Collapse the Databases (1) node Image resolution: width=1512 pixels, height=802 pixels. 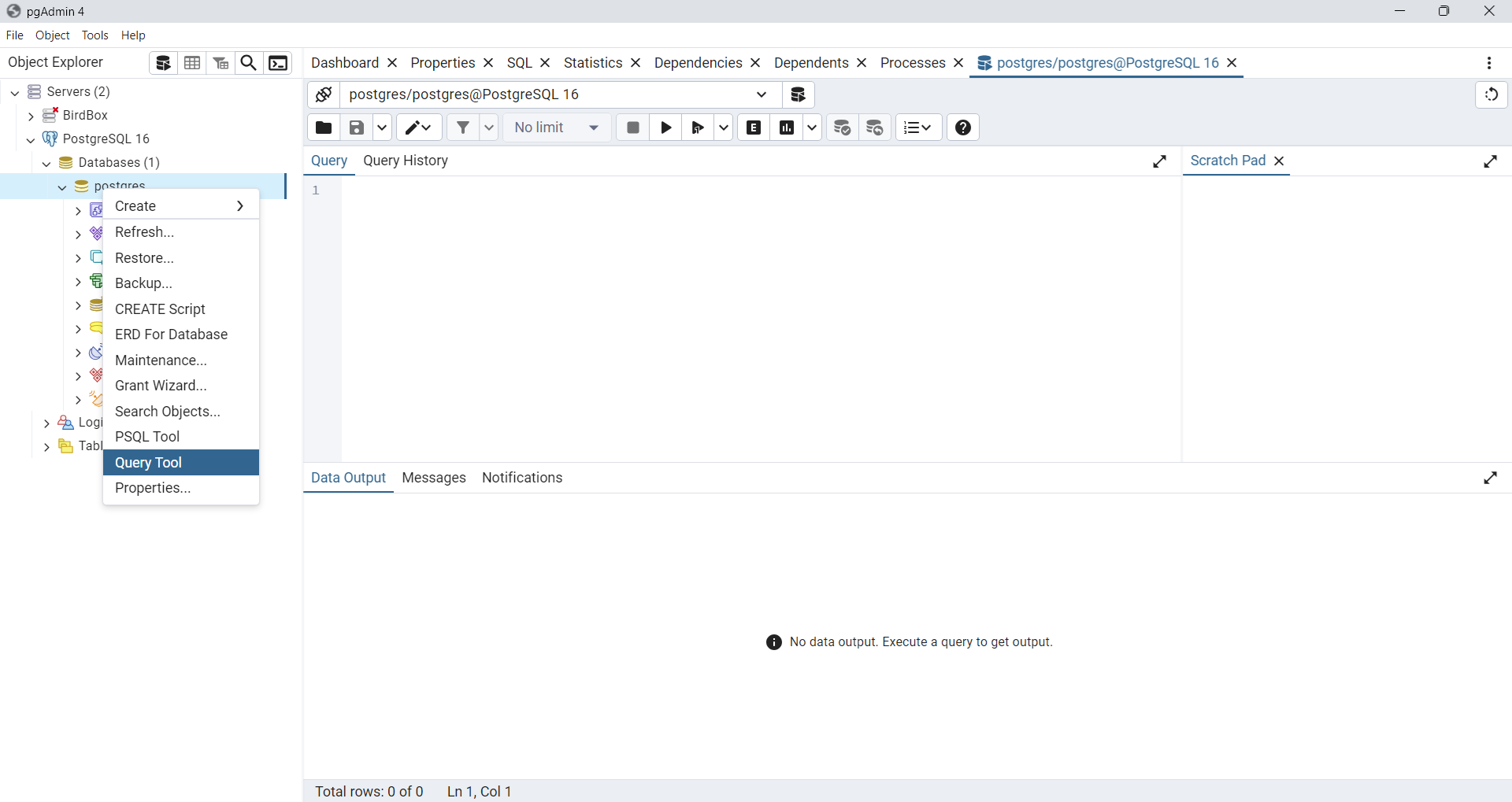tap(46, 163)
